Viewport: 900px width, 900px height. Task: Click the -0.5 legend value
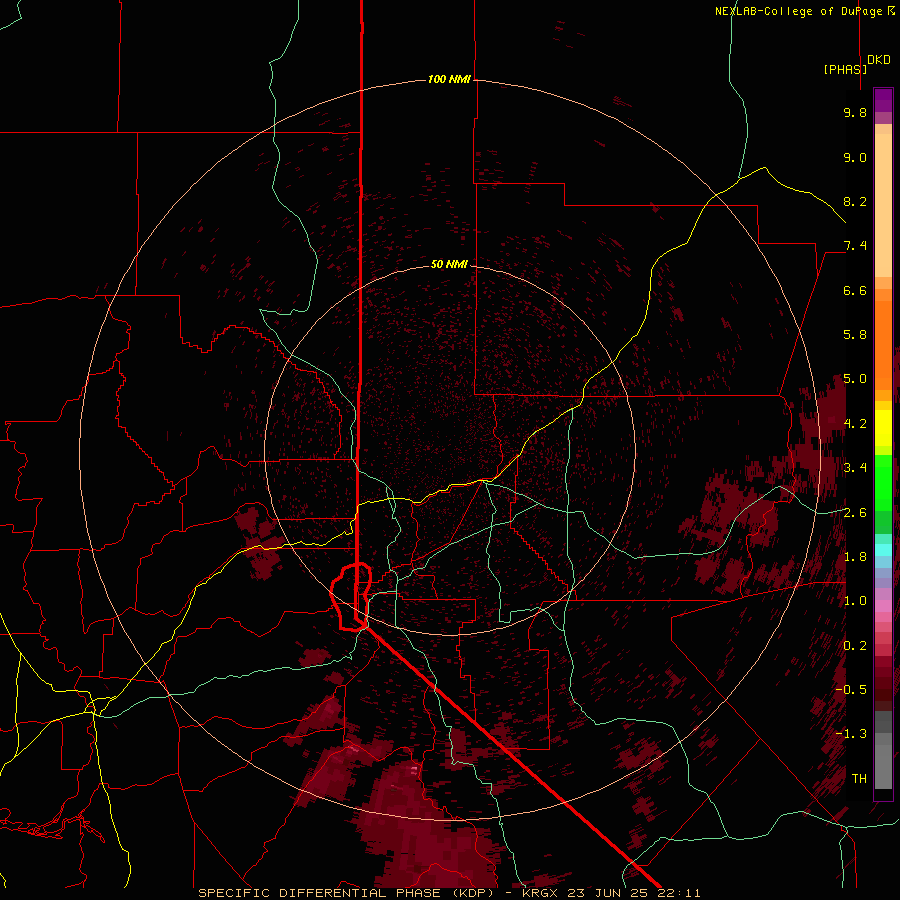tap(851, 690)
